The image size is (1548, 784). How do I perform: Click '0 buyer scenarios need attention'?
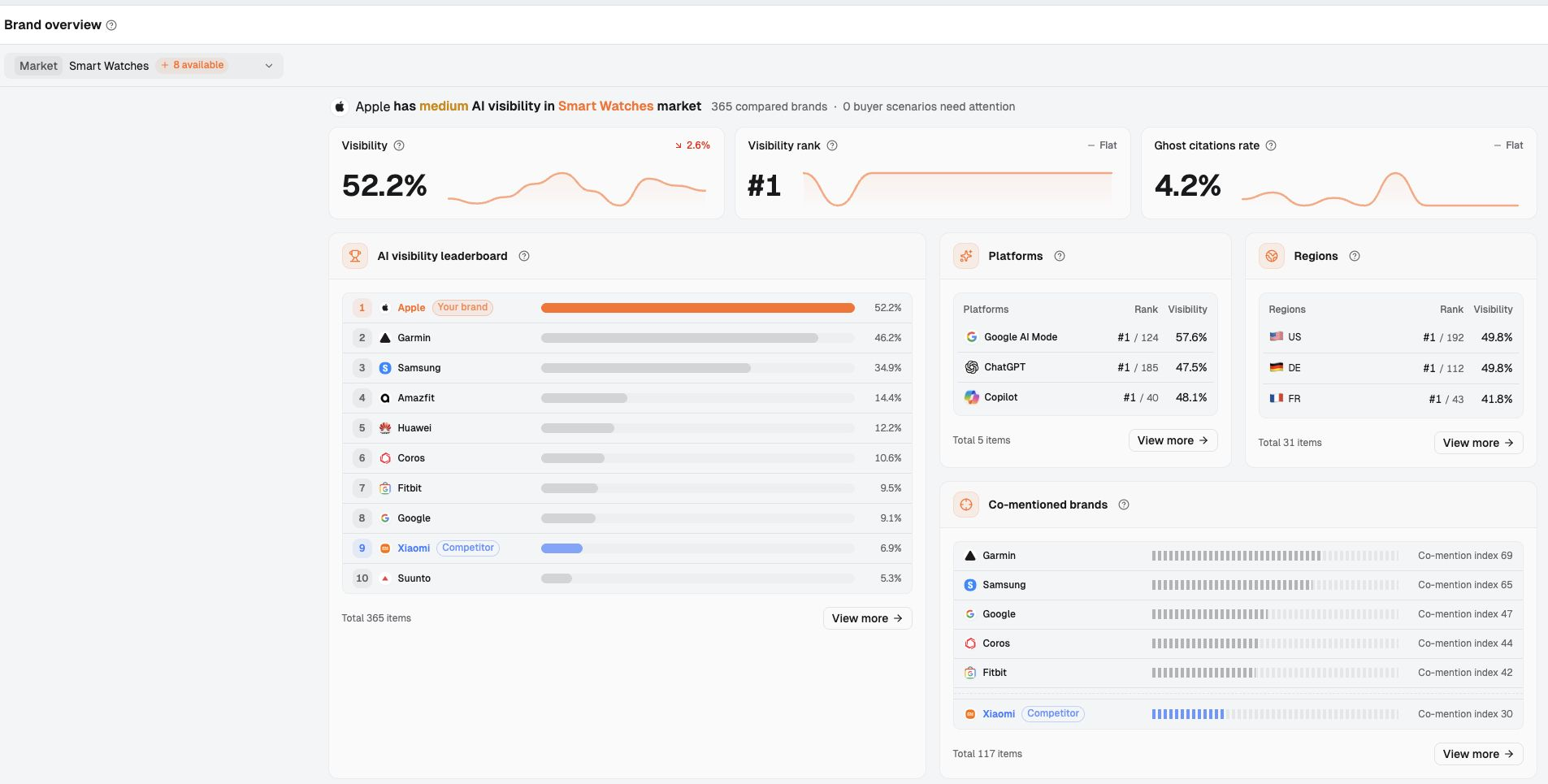pos(929,106)
